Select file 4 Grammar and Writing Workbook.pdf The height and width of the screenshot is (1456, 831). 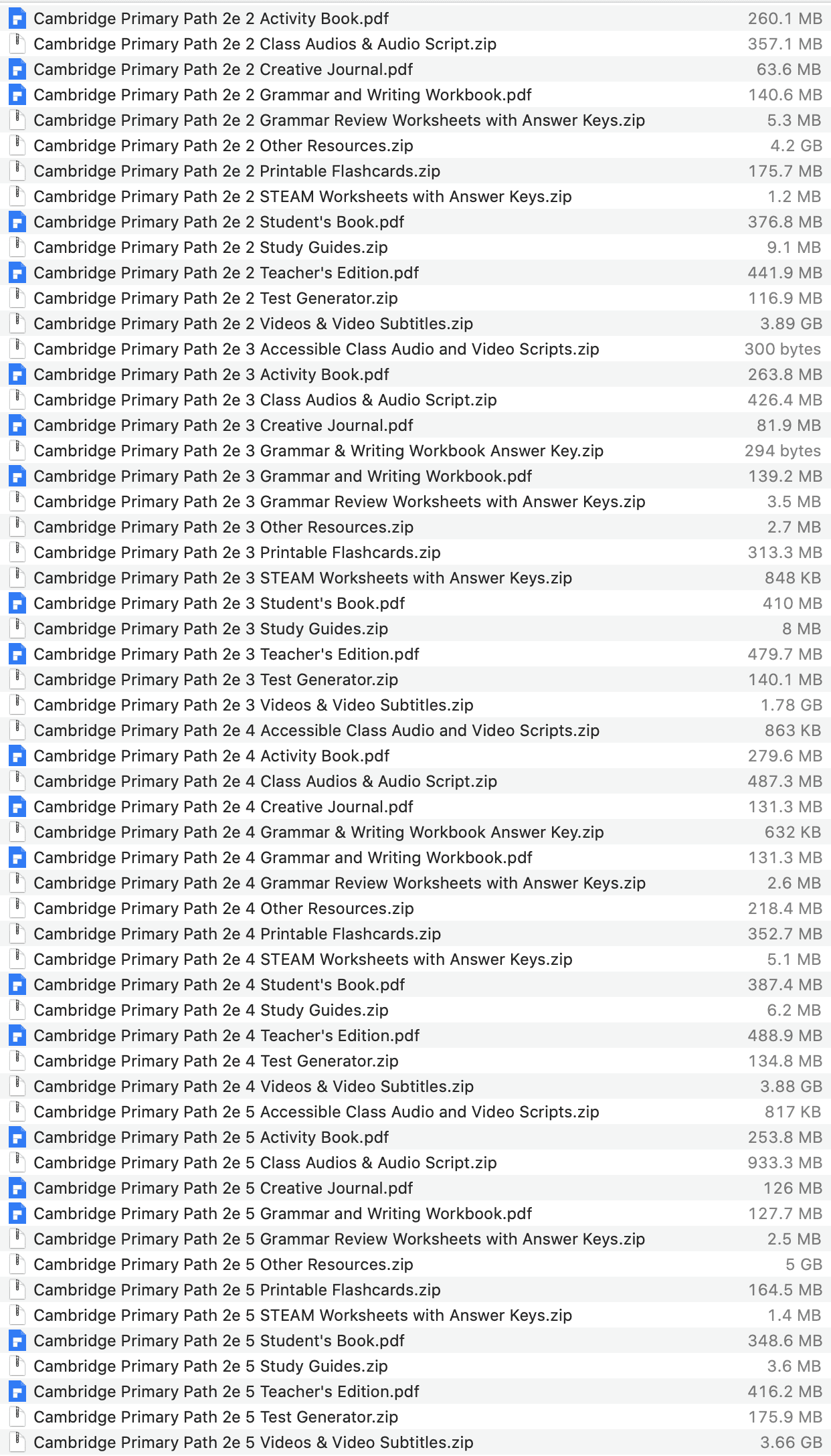click(x=415, y=858)
